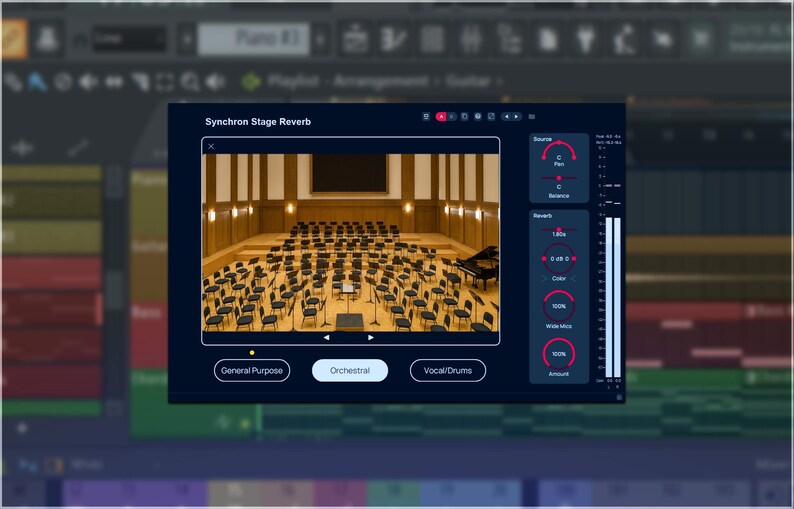Click the reverb time slider at 1.80s

pos(559,230)
